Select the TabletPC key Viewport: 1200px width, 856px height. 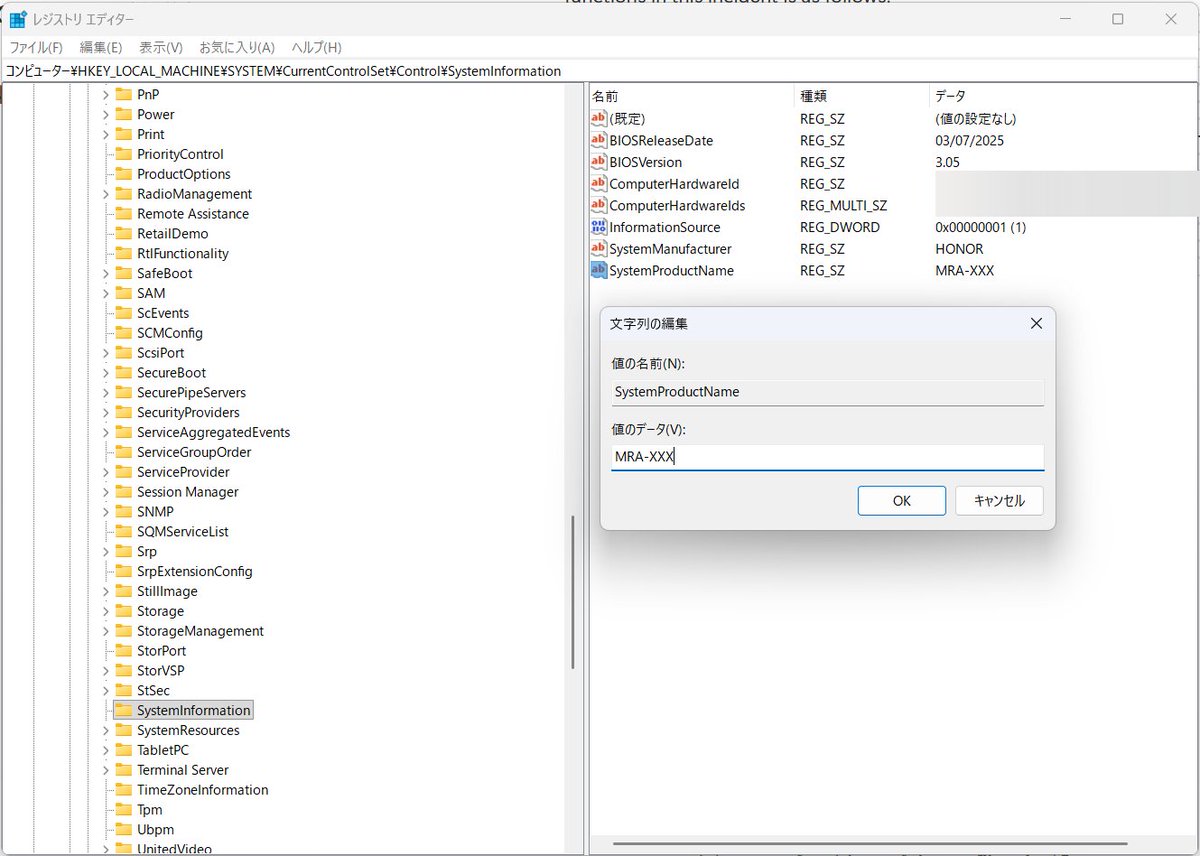coord(163,750)
